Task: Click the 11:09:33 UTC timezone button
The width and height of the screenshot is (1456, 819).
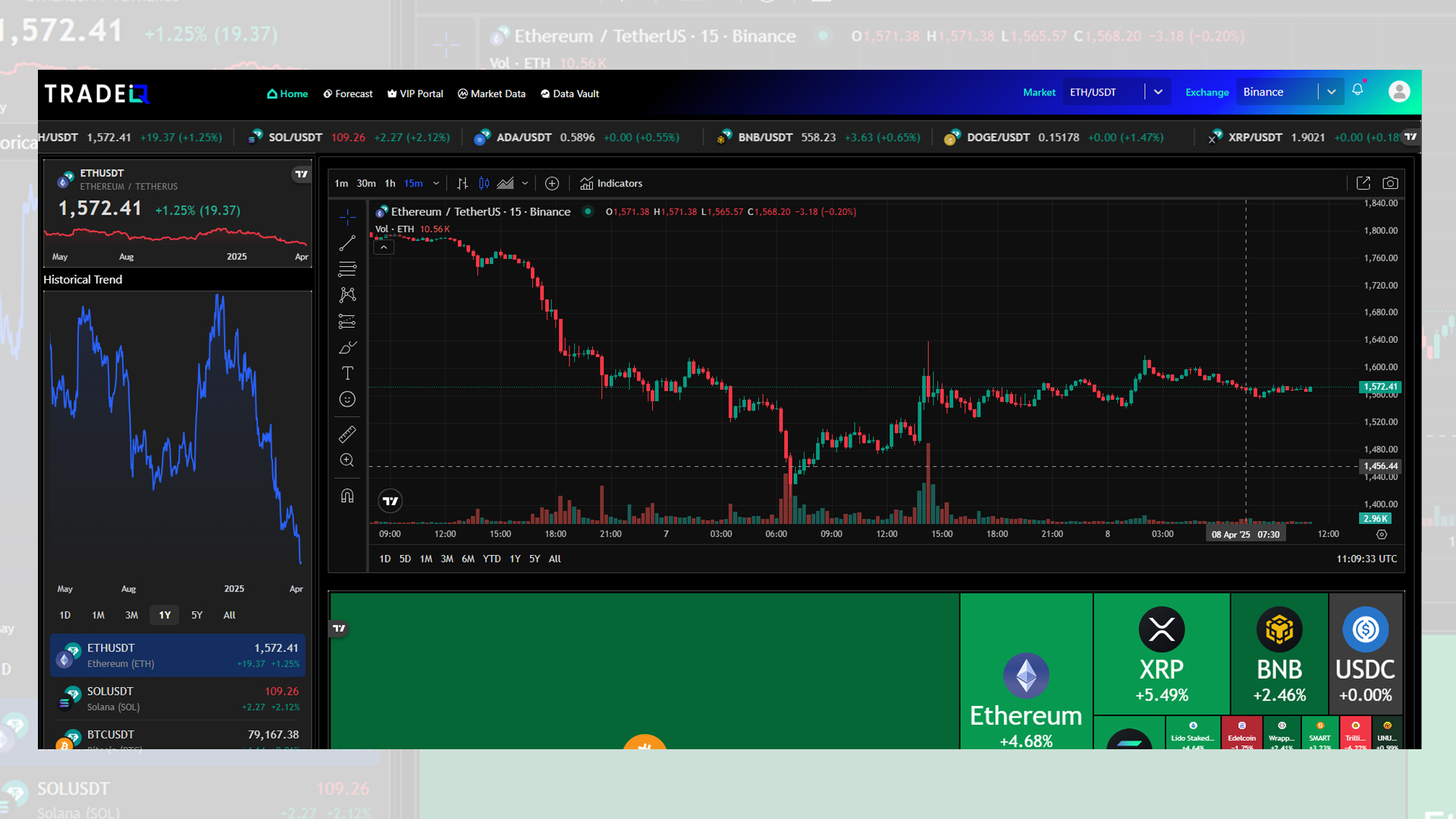Action: pos(1367,559)
